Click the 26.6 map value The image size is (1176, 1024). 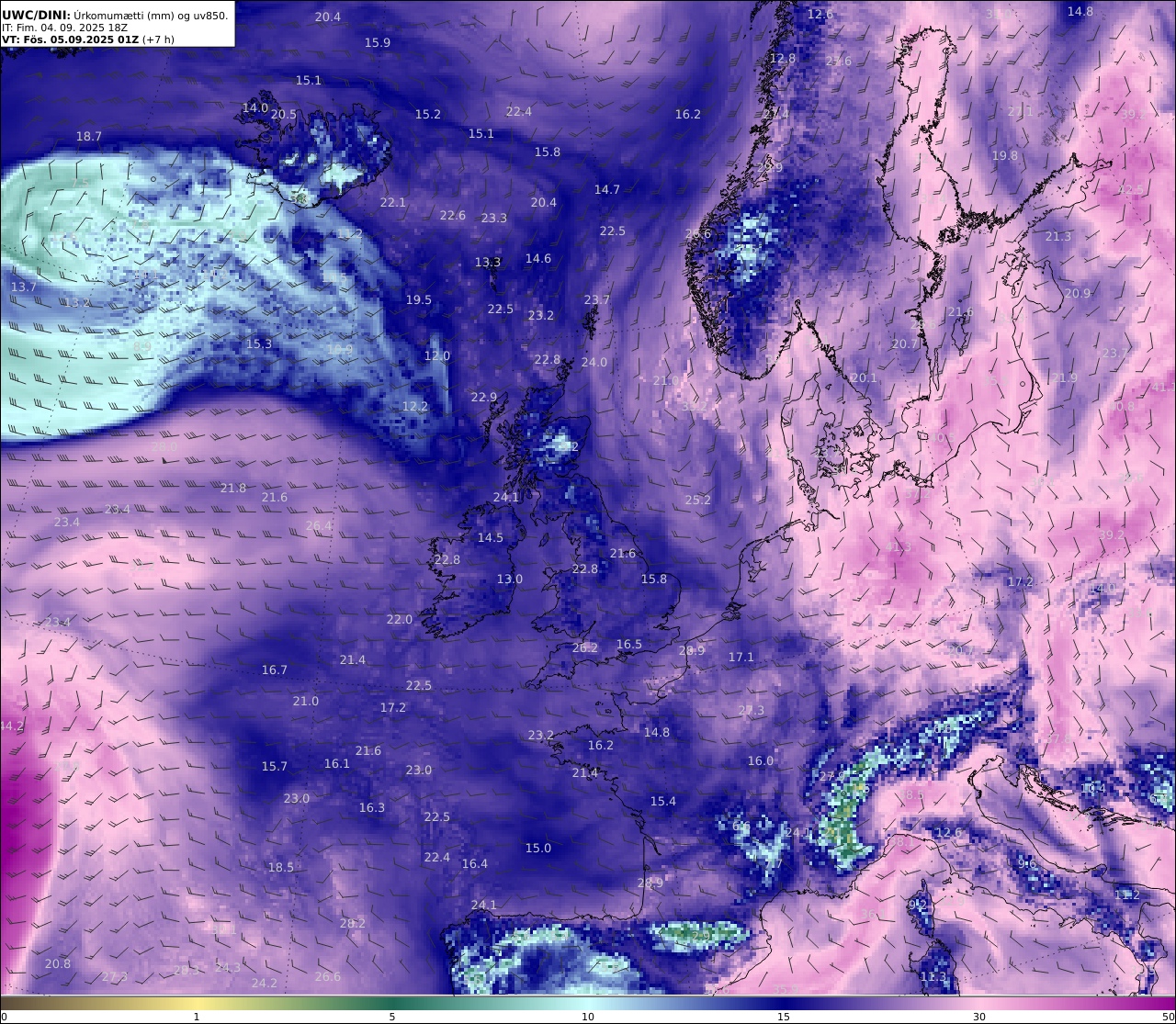(328, 977)
